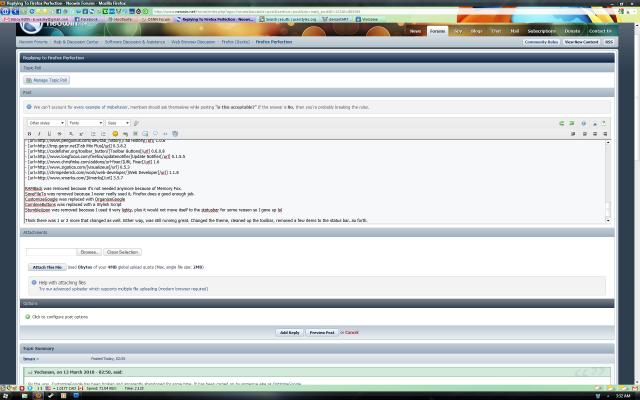Click the Add Reply button
The image size is (640, 400).
point(289,333)
